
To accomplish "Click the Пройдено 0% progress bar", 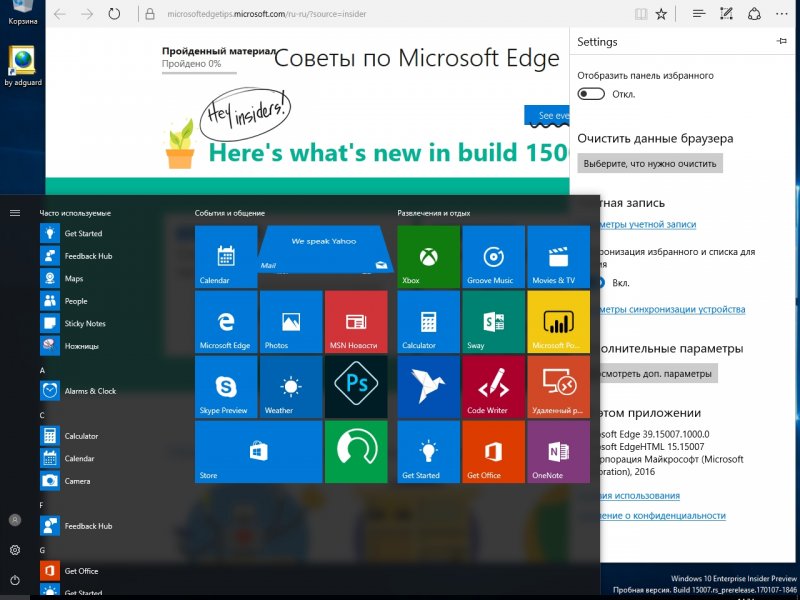I will [x=199, y=73].
